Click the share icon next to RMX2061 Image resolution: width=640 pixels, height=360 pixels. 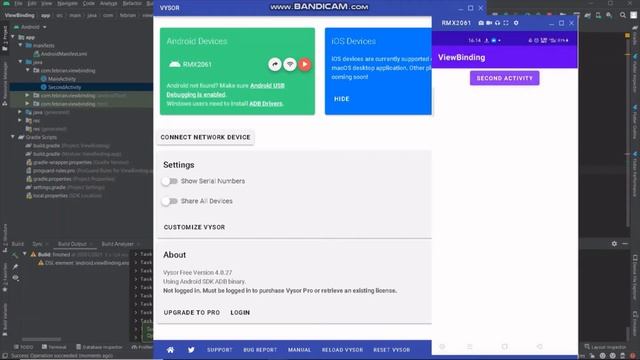[x=275, y=64]
